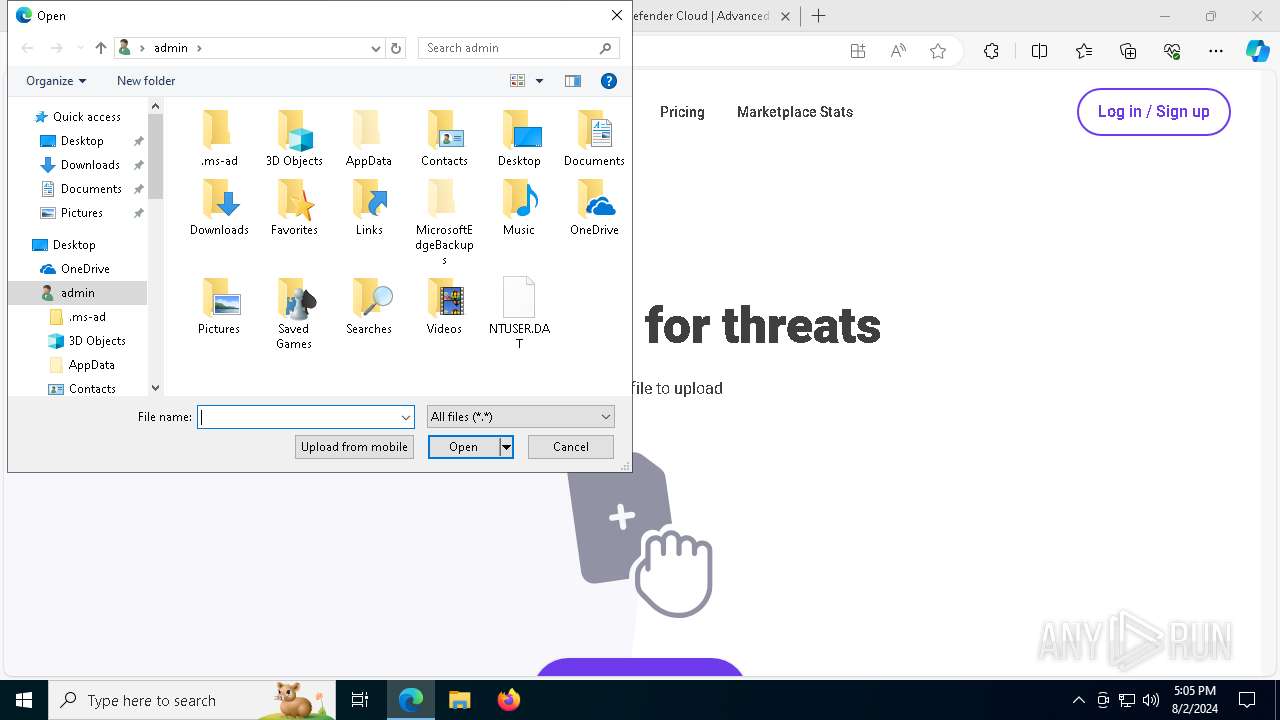
Task: Launch Firefox from the taskbar
Action: point(508,700)
